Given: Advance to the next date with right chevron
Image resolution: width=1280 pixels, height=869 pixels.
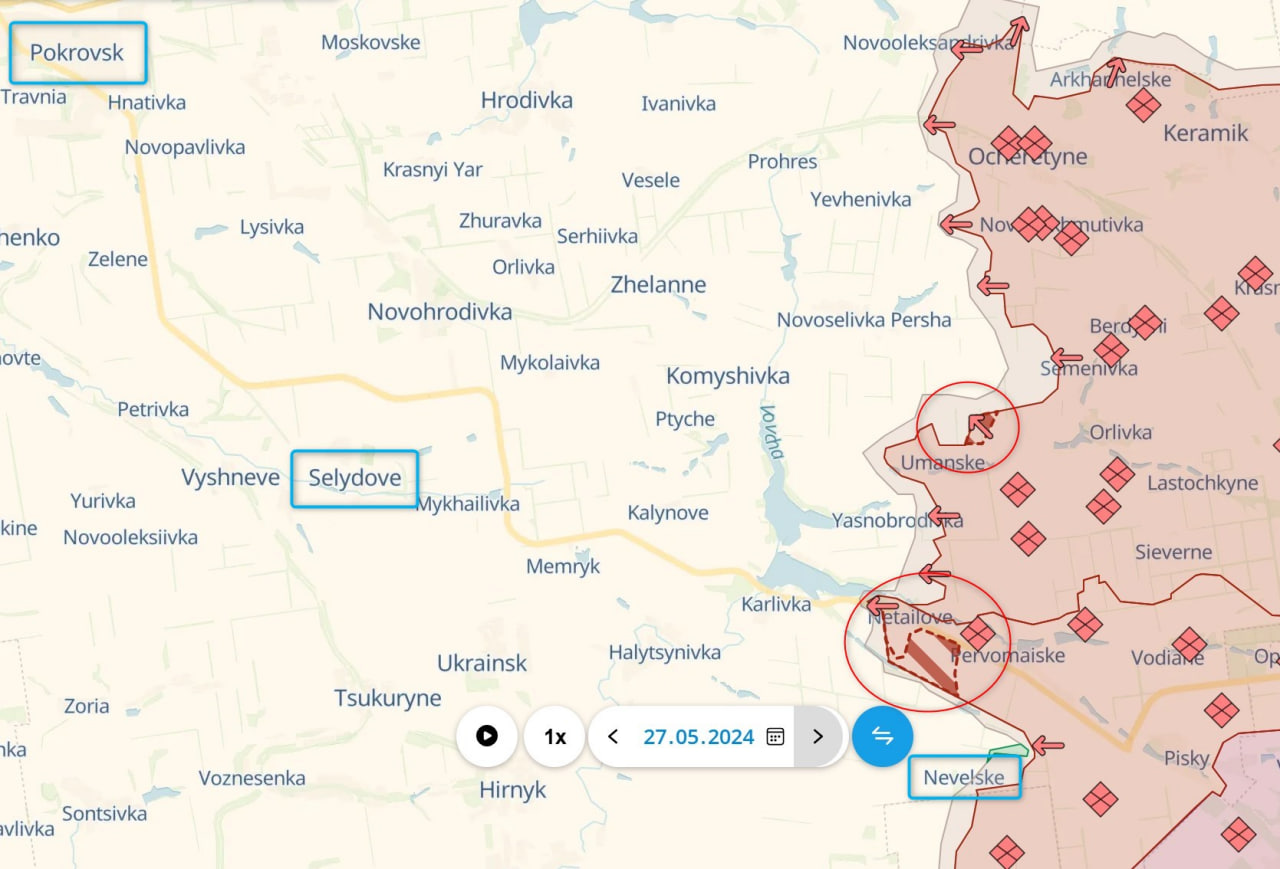Looking at the screenshot, I should point(818,736).
